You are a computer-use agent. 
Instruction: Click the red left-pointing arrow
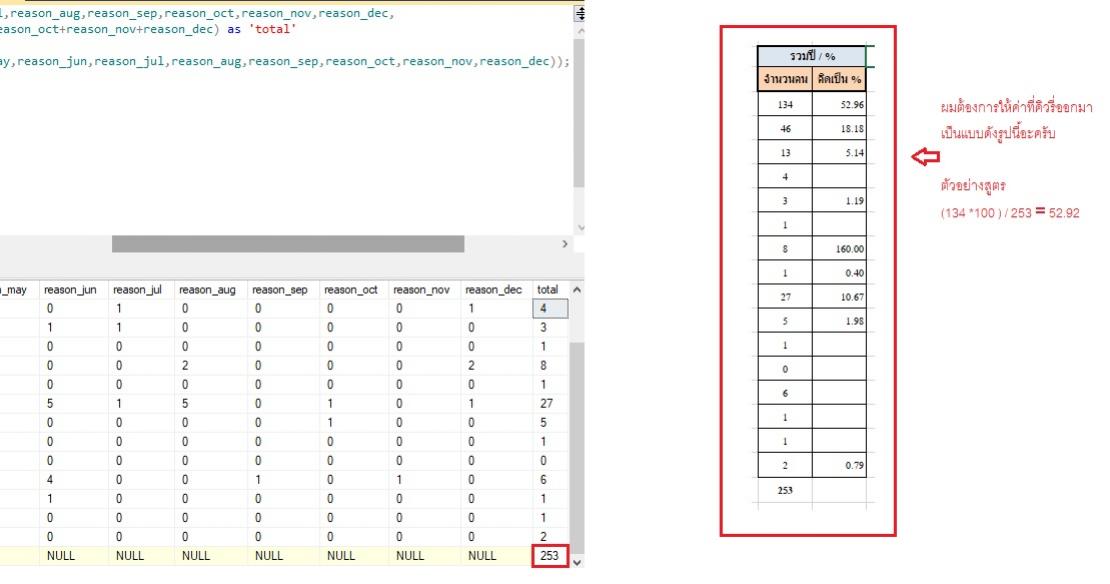[927, 157]
